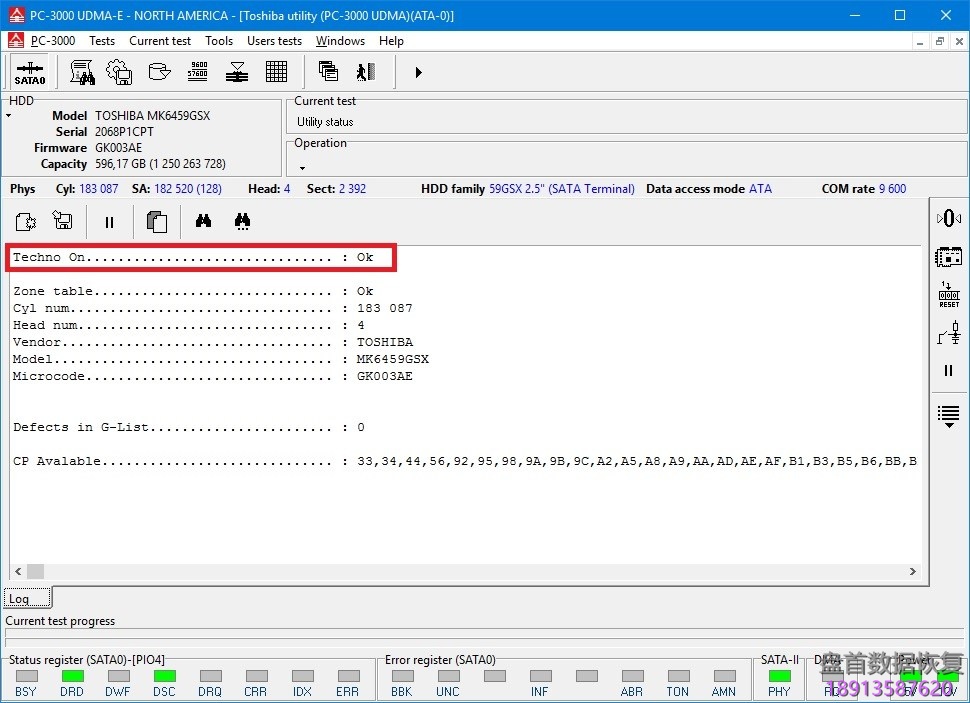The width and height of the screenshot is (970, 703).
Task: Click the horizontal scrollbar right arrow
Action: click(912, 572)
